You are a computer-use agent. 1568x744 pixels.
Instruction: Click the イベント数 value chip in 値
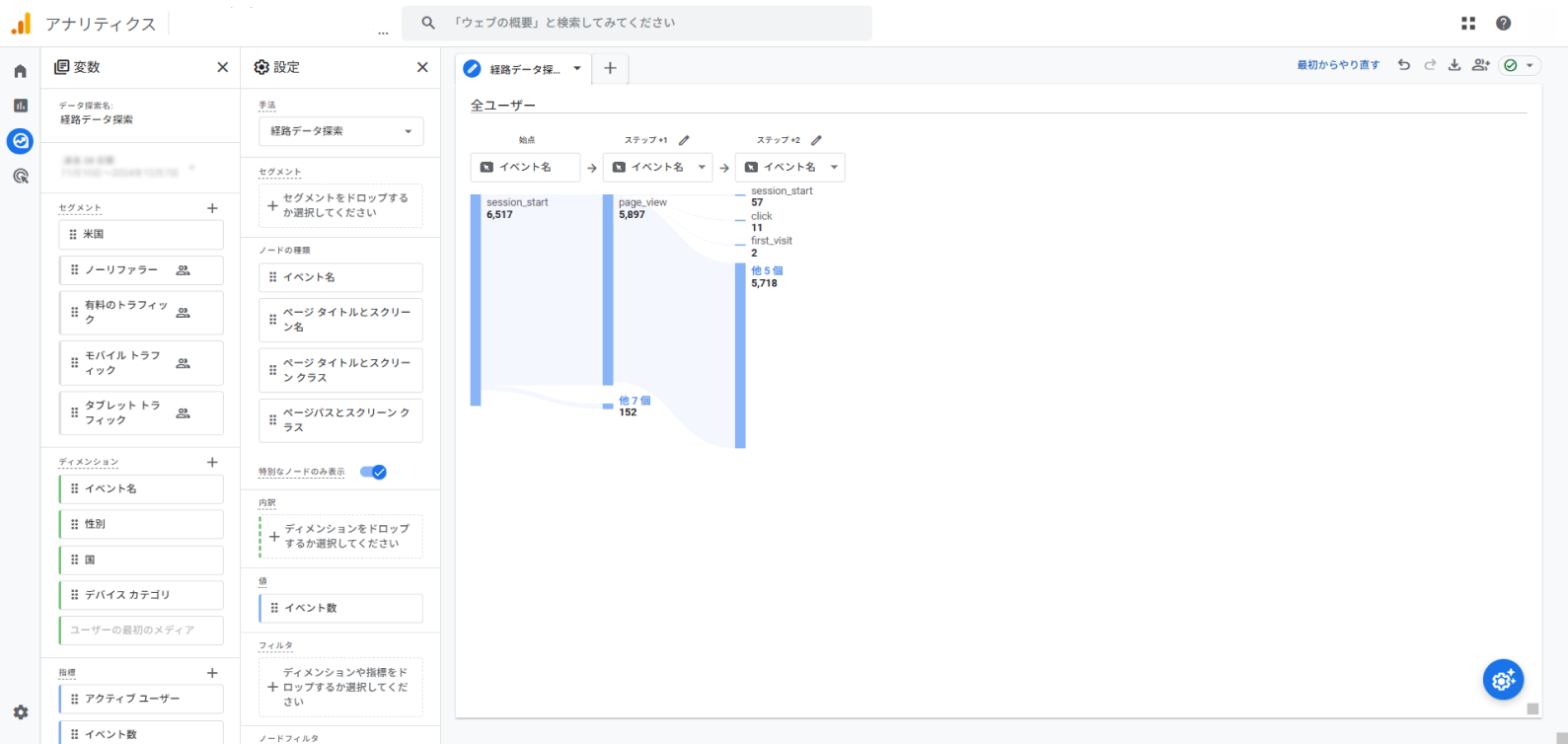tap(340, 609)
